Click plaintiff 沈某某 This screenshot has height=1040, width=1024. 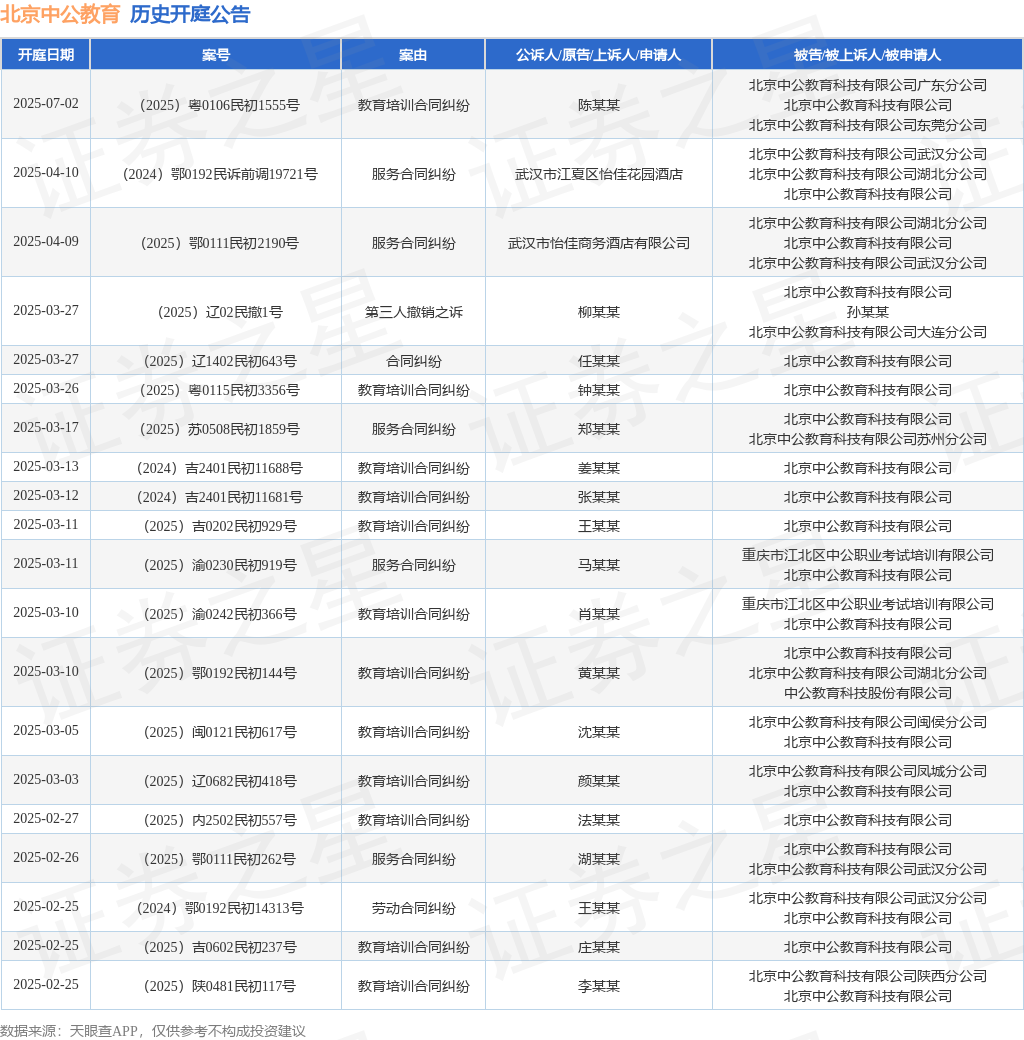(598, 732)
